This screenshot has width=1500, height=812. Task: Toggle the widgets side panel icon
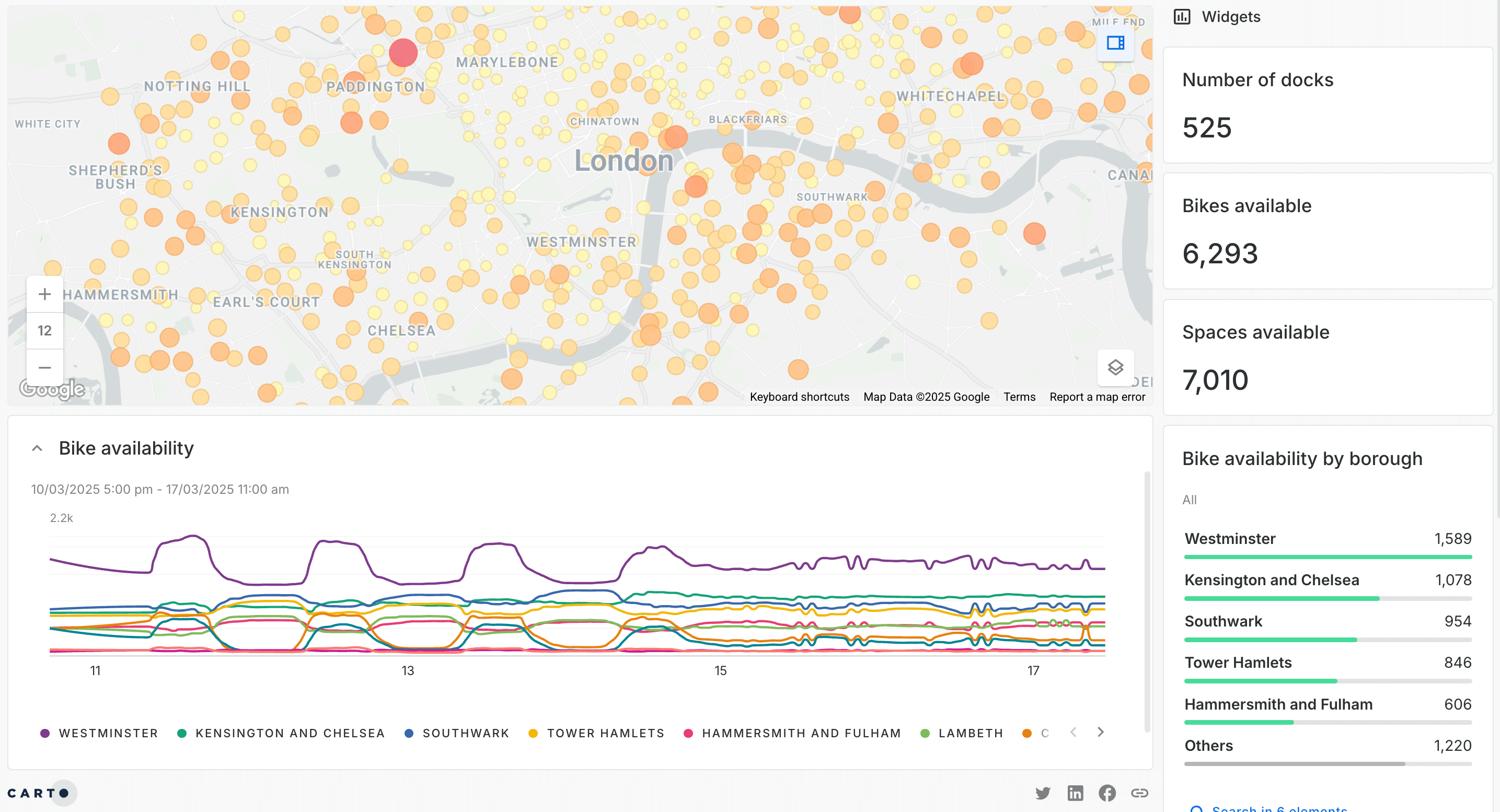[1115, 43]
